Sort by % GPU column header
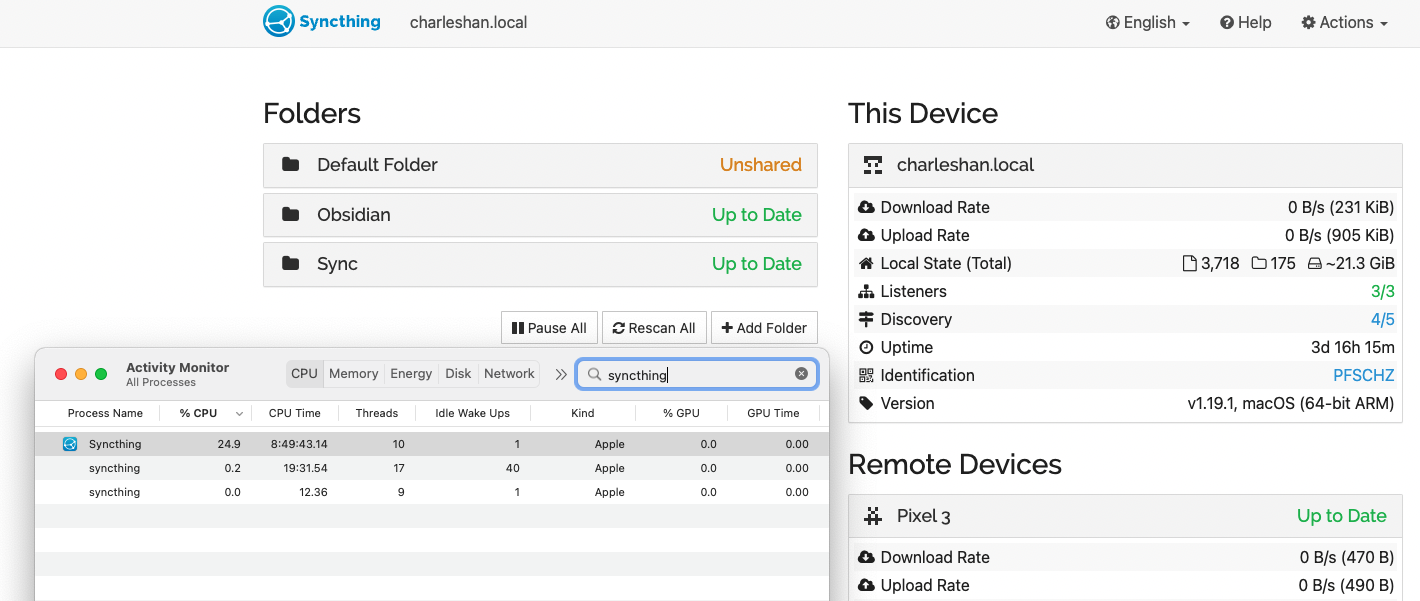Image resolution: width=1420 pixels, height=601 pixels. tap(681, 413)
